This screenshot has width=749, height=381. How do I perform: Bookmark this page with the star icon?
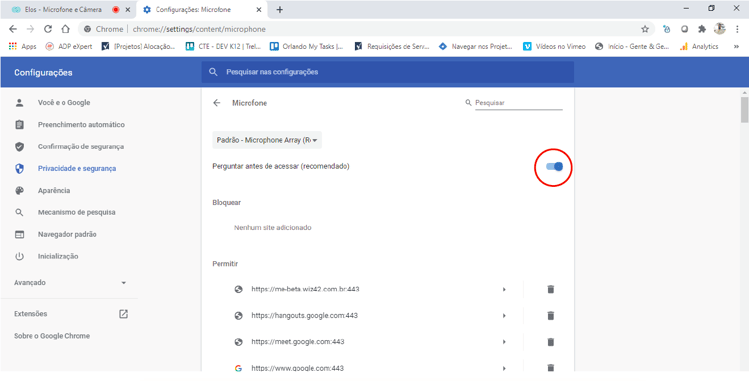pyautogui.click(x=645, y=29)
